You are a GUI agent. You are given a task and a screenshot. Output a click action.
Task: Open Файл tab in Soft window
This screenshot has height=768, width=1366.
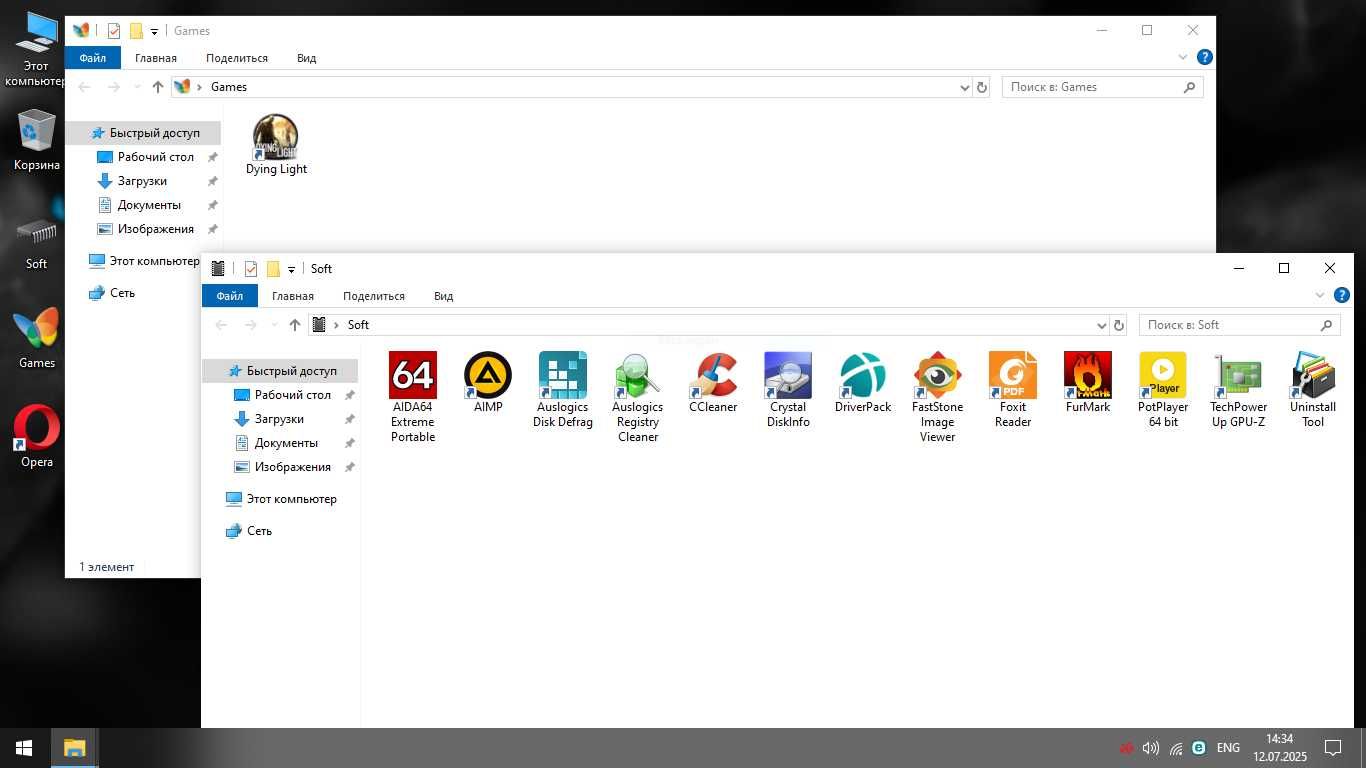coord(230,296)
